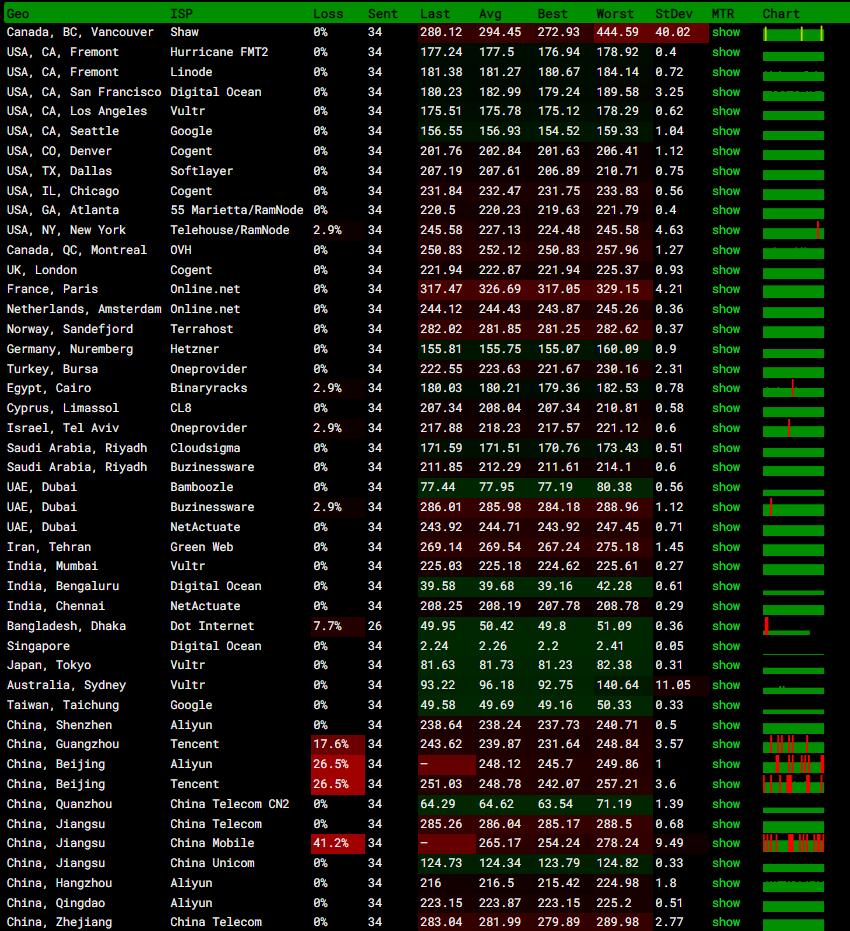Viewport: 850px width, 931px height.
Task: Click the 11.05 StDev for Sydney
Action: (673, 685)
